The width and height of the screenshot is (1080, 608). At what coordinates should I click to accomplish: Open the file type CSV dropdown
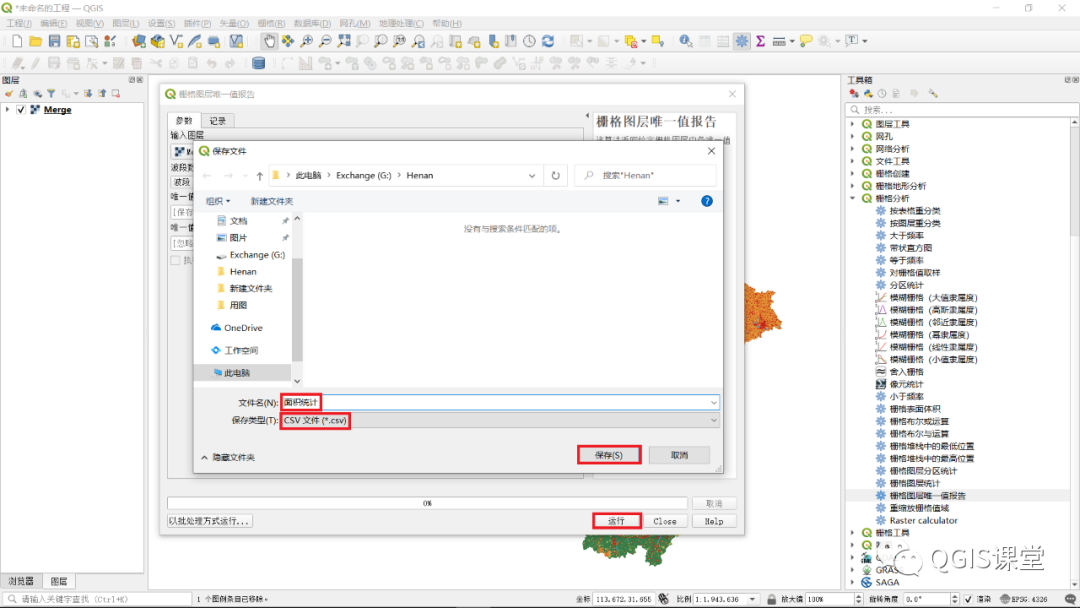[x=714, y=420]
